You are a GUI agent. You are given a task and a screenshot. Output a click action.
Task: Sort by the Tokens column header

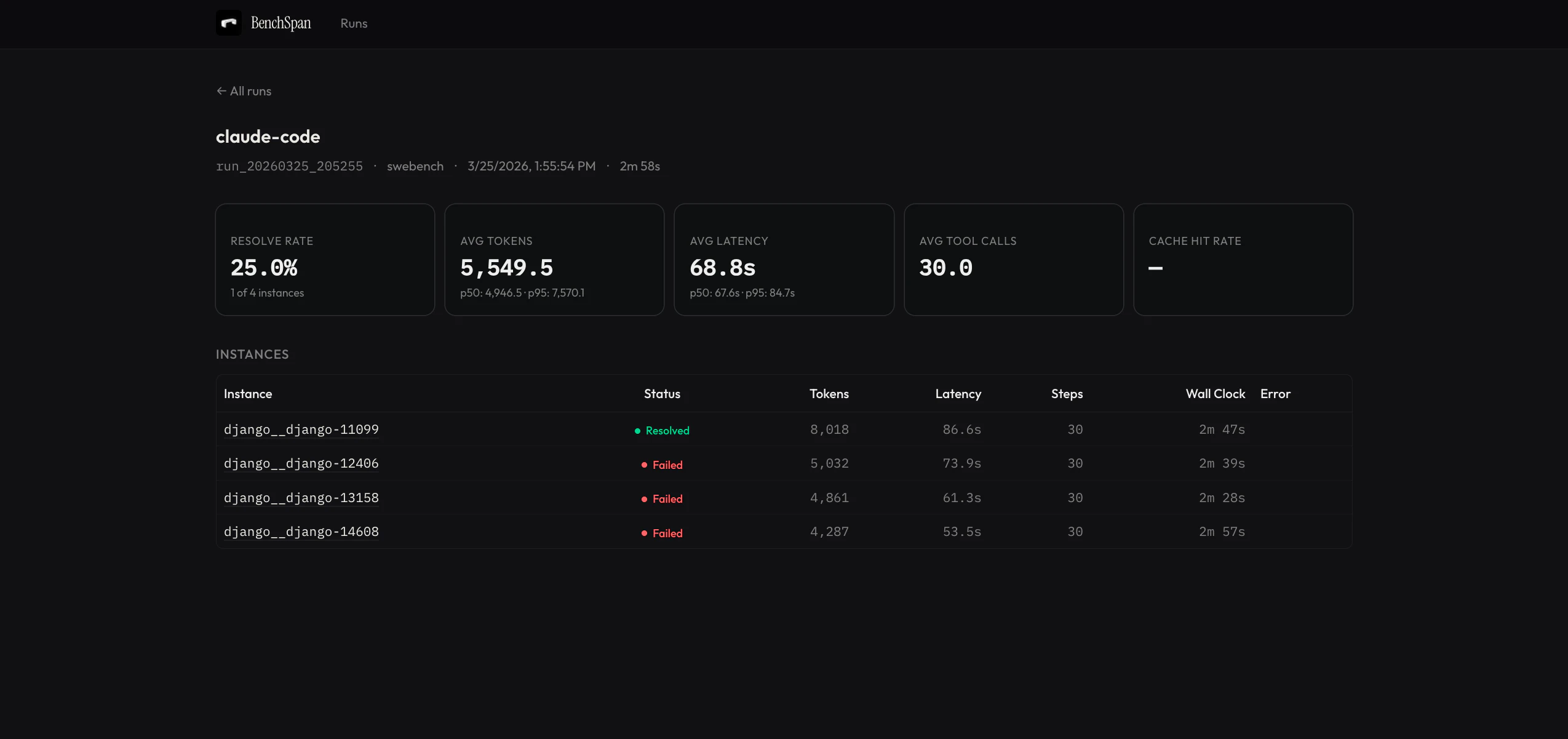click(x=829, y=394)
